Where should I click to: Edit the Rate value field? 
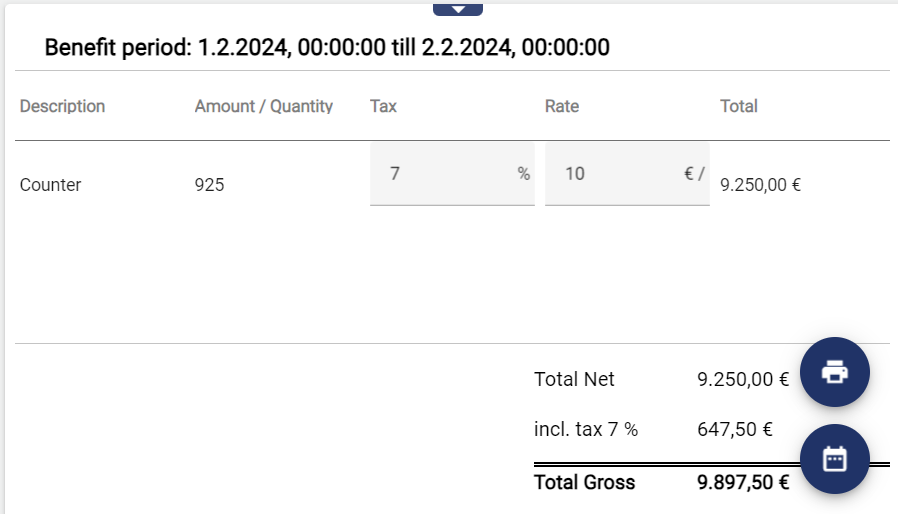click(x=612, y=174)
